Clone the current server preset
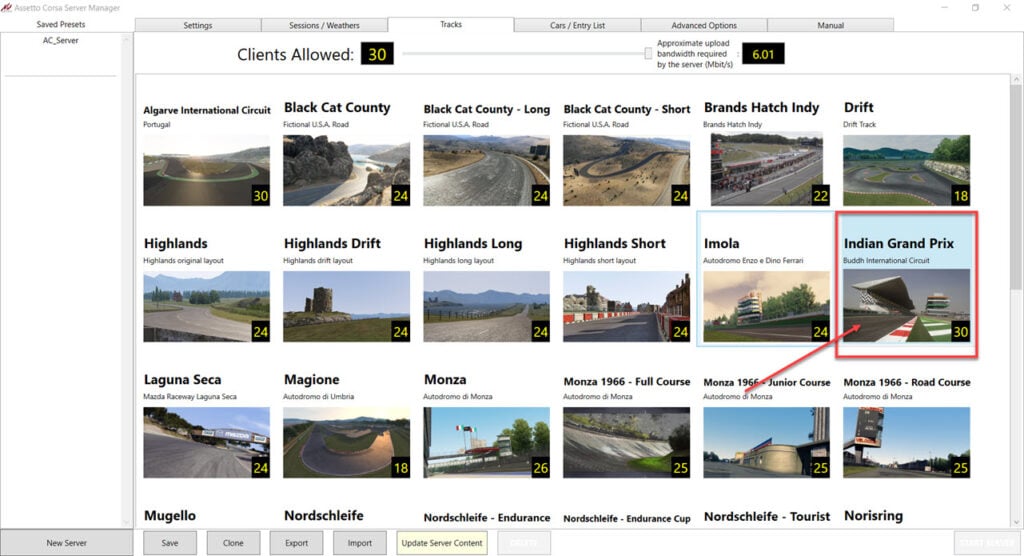This screenshot has width=1024, height=556. click(x=233, y=543)
